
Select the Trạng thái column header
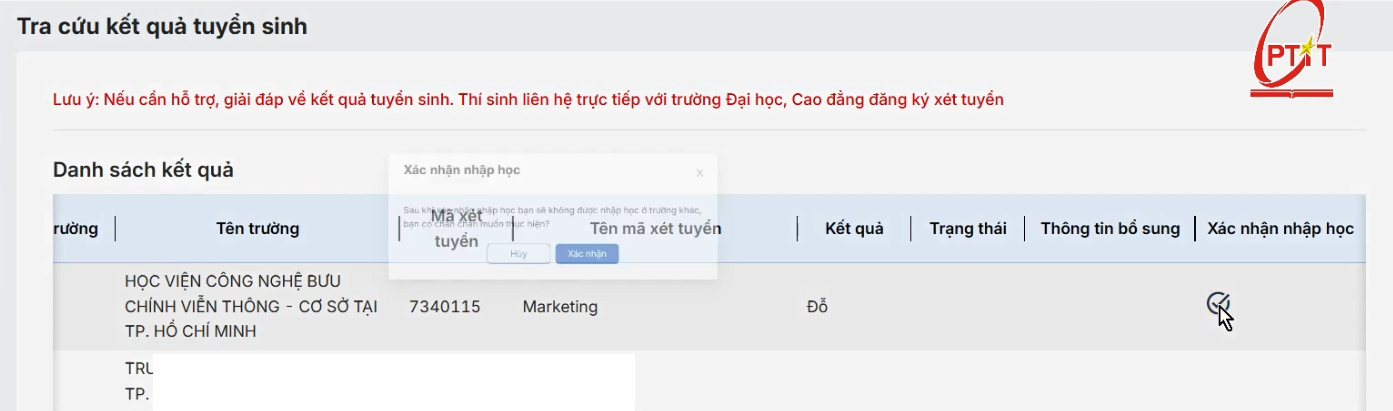(967, 229)
